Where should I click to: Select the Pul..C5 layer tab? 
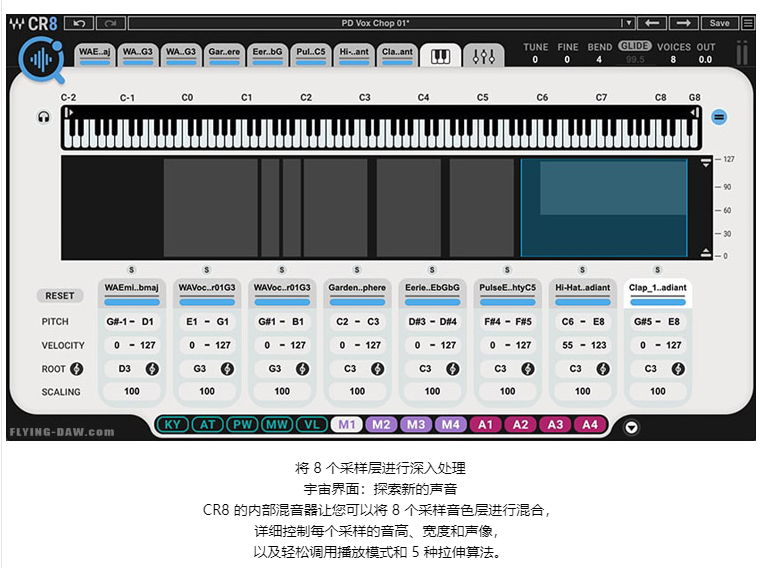311,55
